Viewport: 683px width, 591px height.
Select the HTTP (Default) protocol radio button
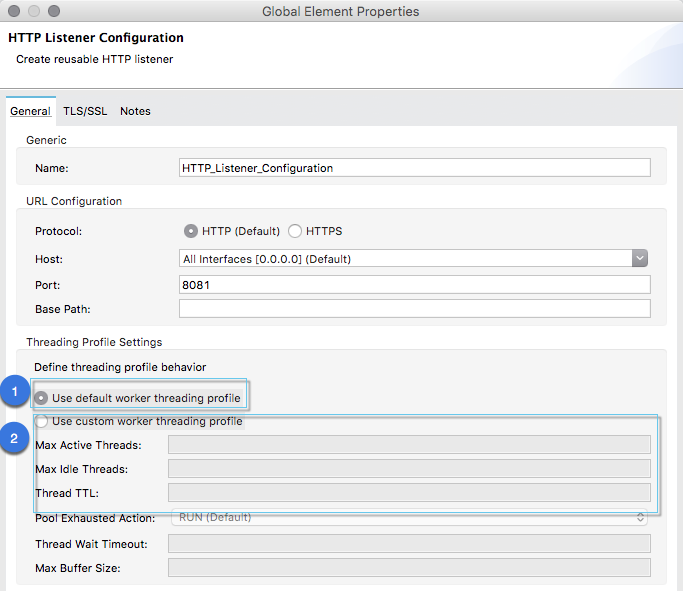coord(191,231)
